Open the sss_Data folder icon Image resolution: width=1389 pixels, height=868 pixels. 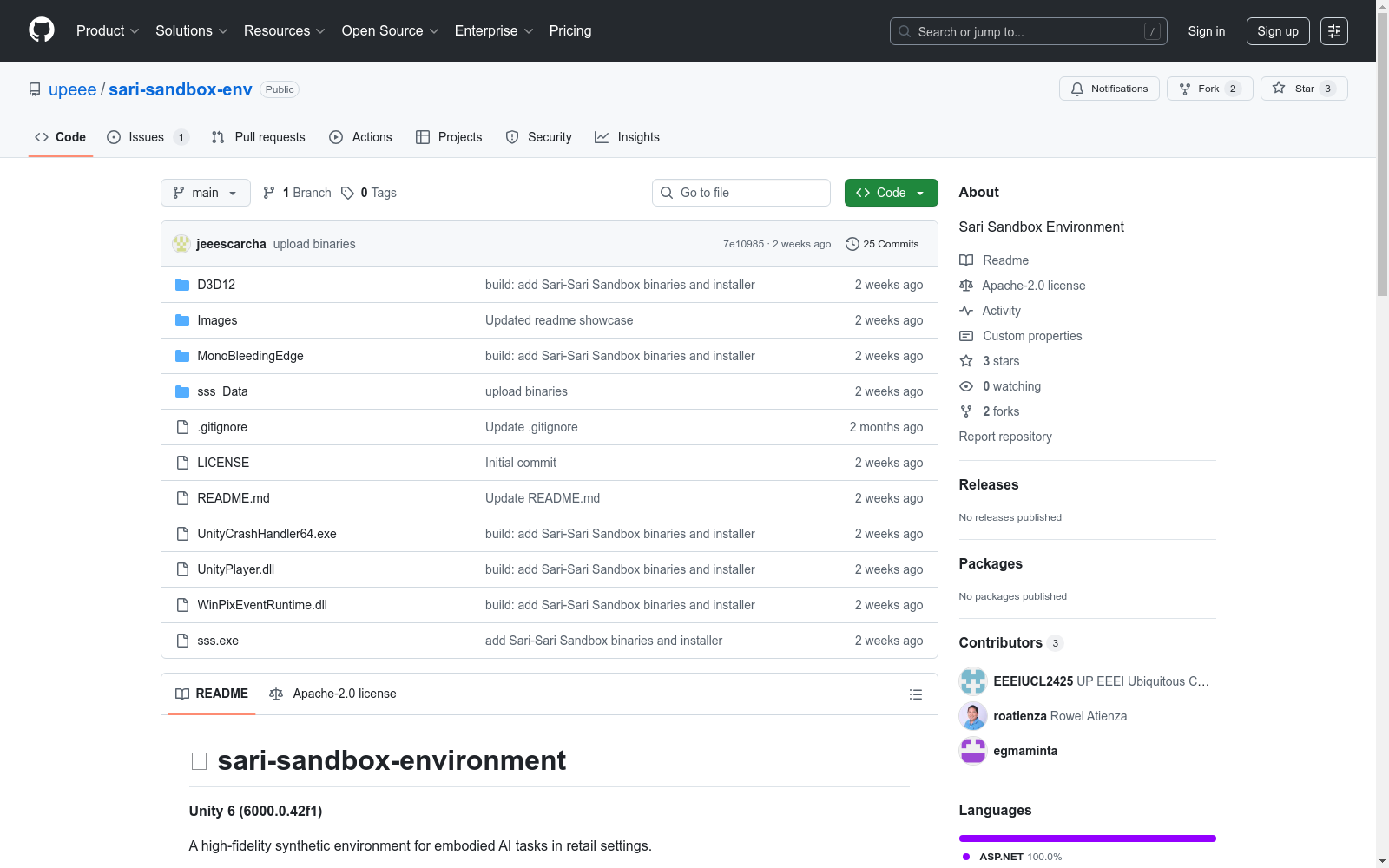182,391
